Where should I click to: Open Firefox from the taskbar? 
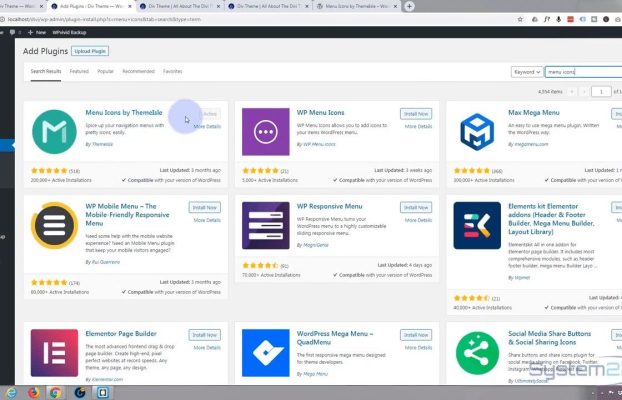coord(34,392)
